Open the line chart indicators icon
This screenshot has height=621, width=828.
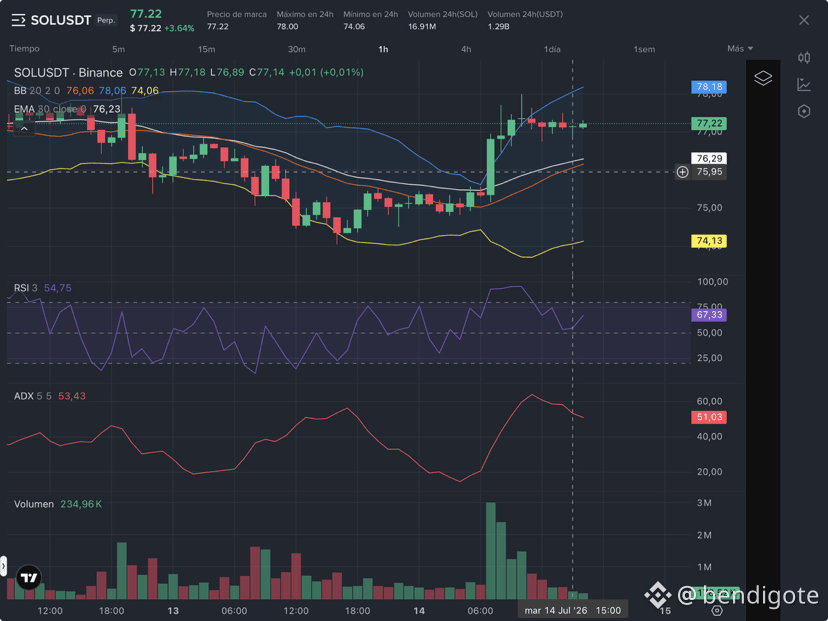point(804,84)
